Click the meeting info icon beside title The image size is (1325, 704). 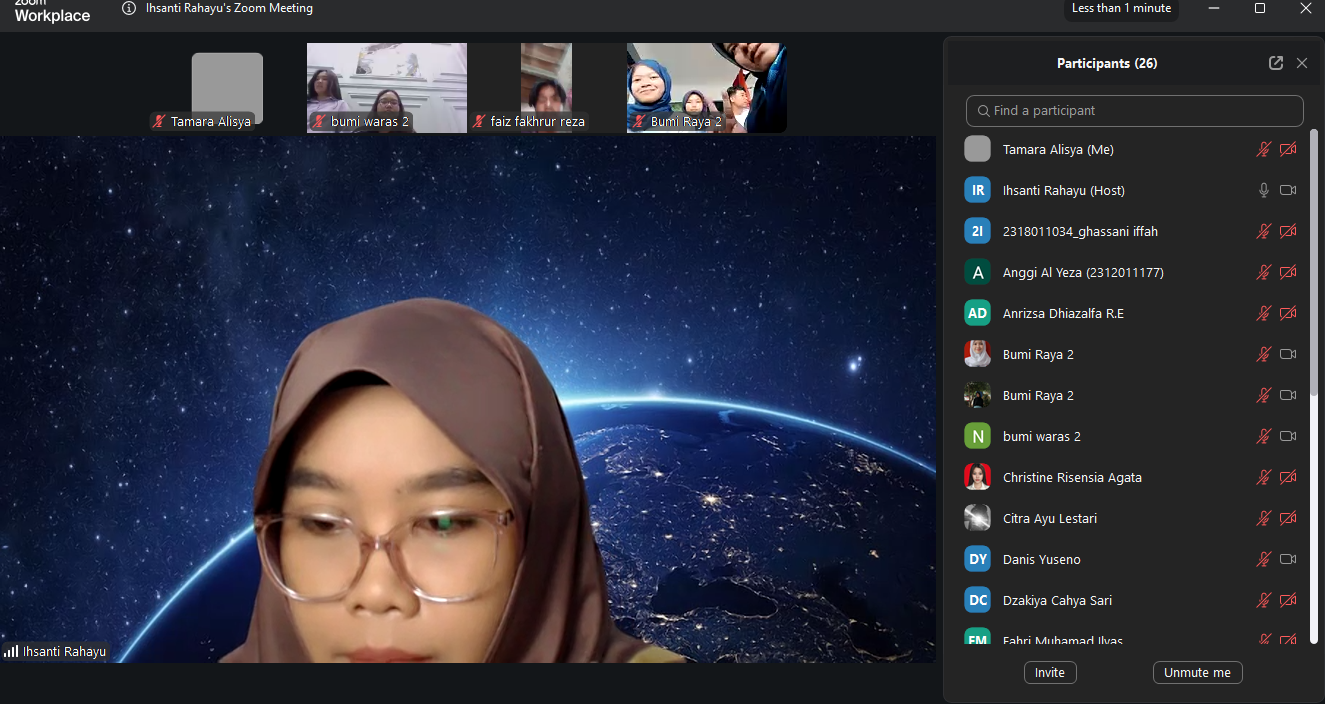(129, 8)
